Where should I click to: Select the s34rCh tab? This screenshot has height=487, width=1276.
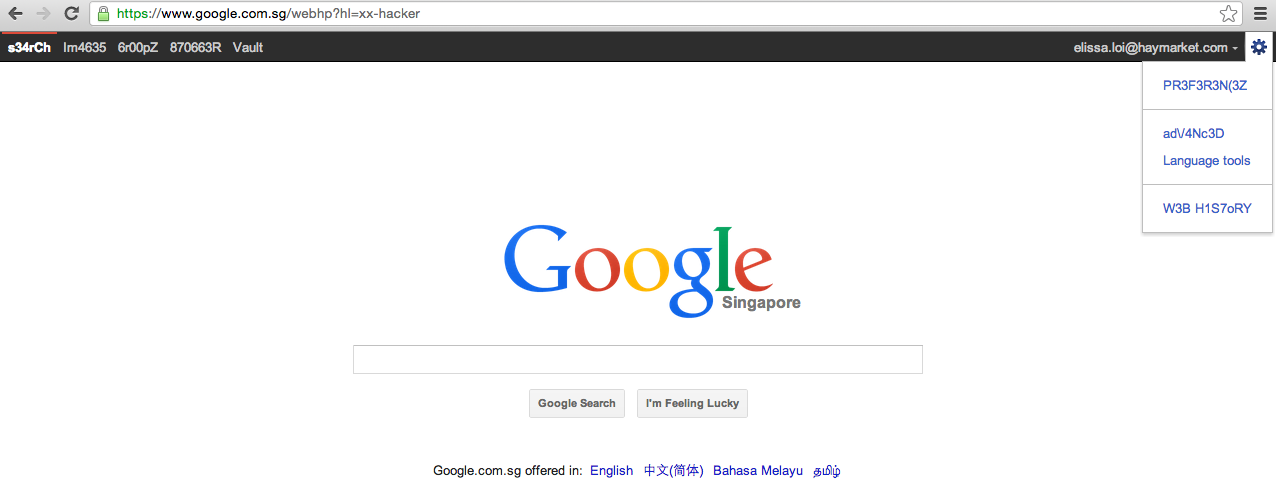pos(29,47)
